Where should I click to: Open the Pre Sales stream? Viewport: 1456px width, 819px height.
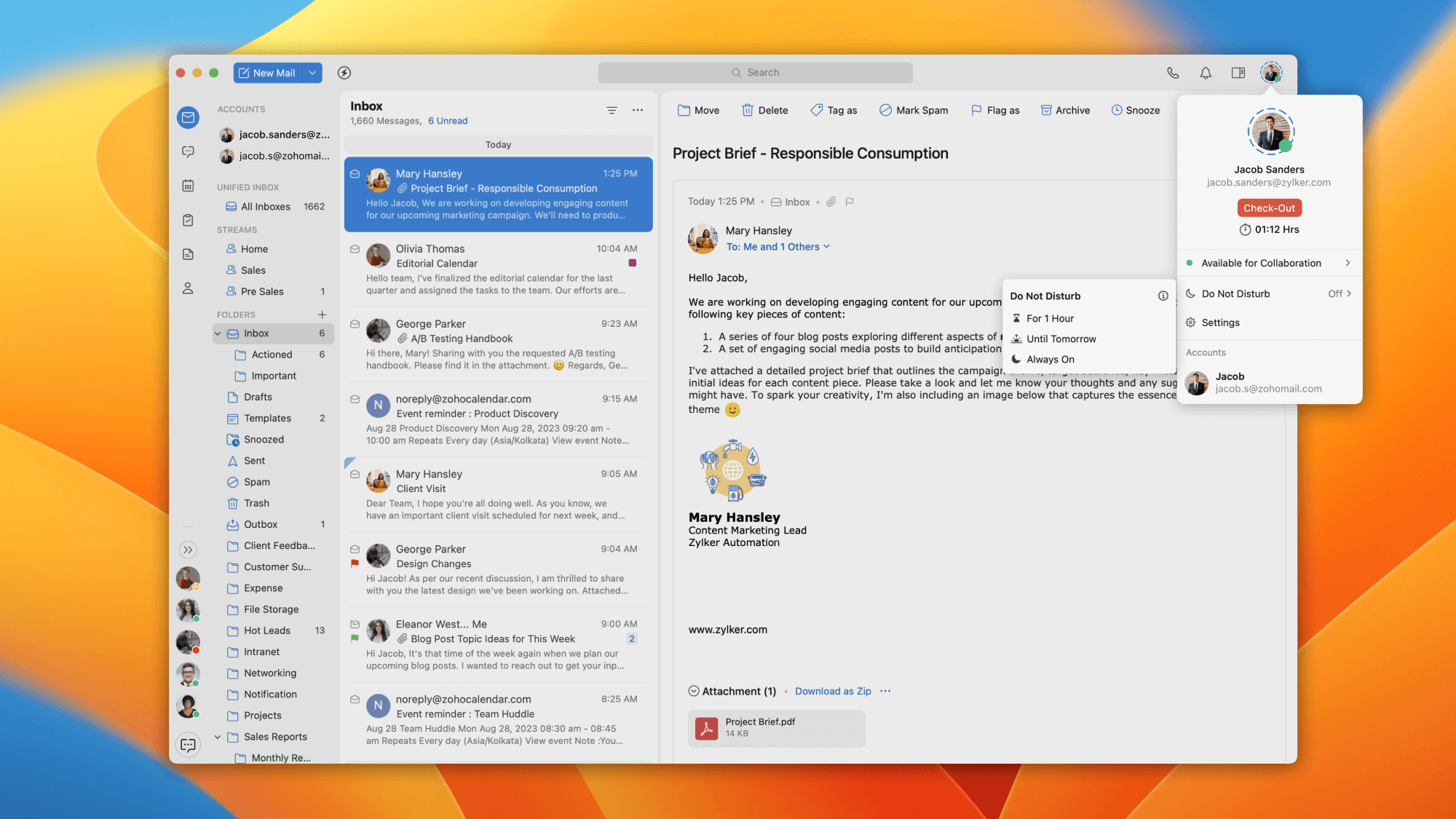pyautogui.click(x=274, y=291)
